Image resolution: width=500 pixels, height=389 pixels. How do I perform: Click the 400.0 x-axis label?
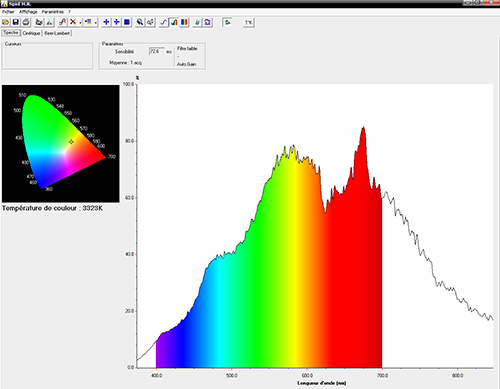[156, 376]
